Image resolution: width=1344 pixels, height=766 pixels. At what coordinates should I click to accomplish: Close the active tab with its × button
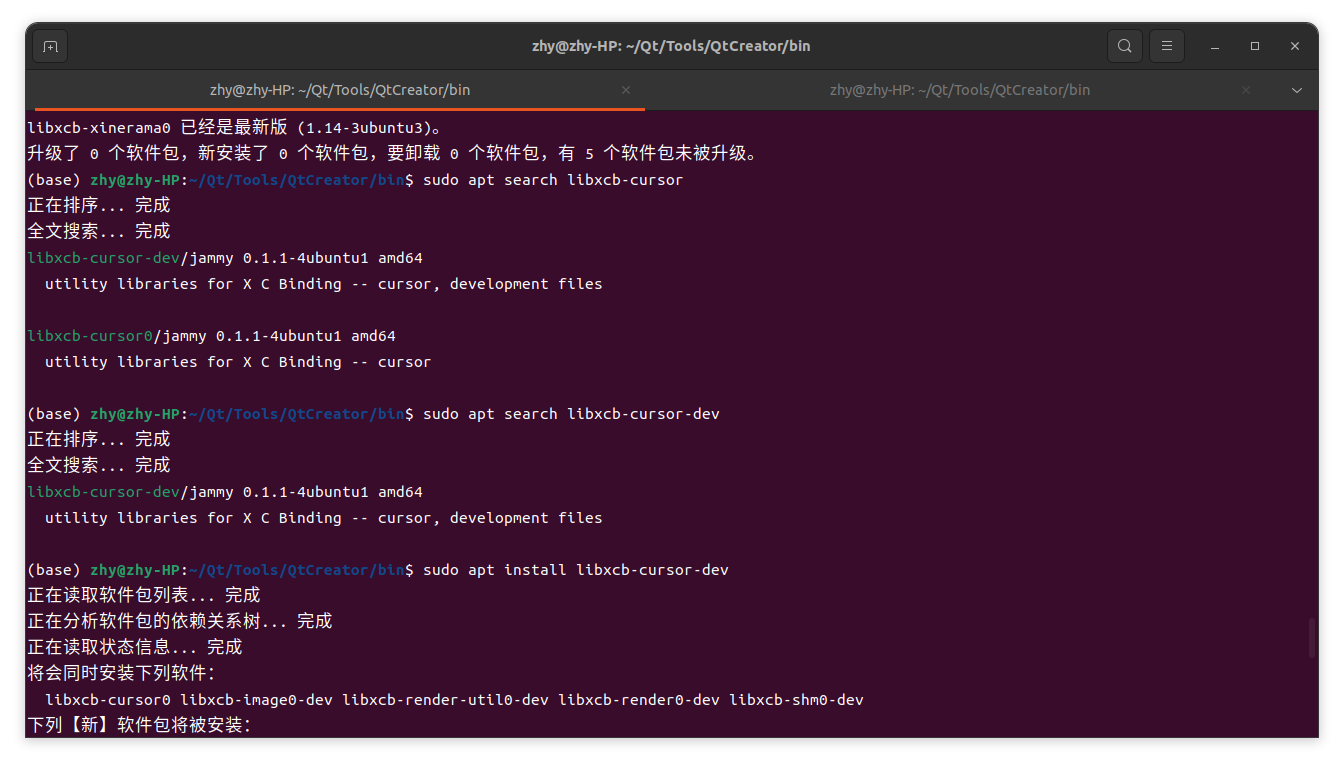626,89
